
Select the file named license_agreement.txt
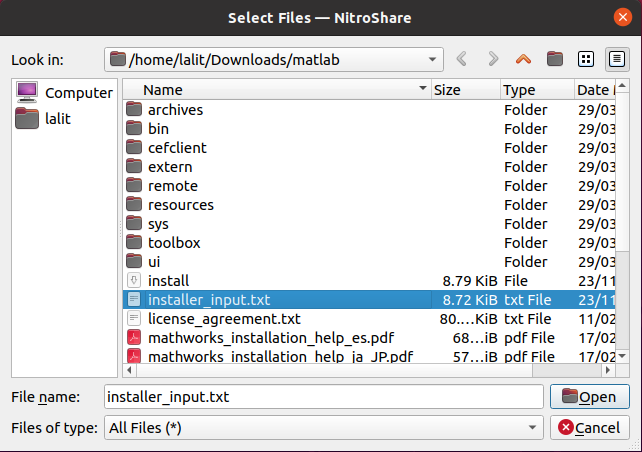(224, 319)
